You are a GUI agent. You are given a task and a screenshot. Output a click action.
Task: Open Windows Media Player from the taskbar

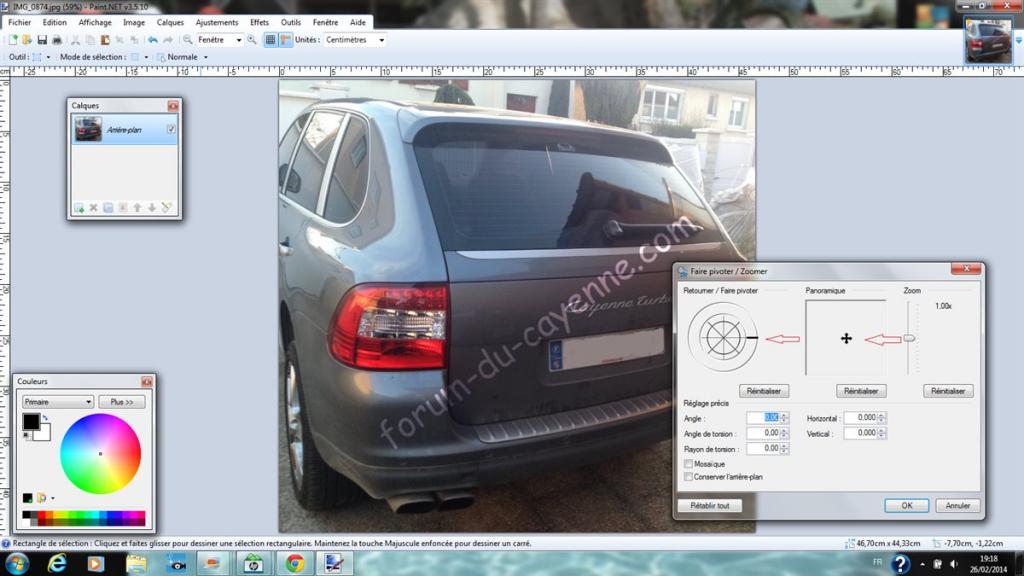(x=96, y=563)
